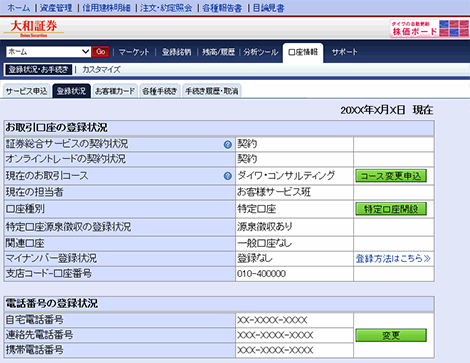Click the 各種報告書 link at top
The width and height of the screenshot is (470, 363).
point(222,8)
